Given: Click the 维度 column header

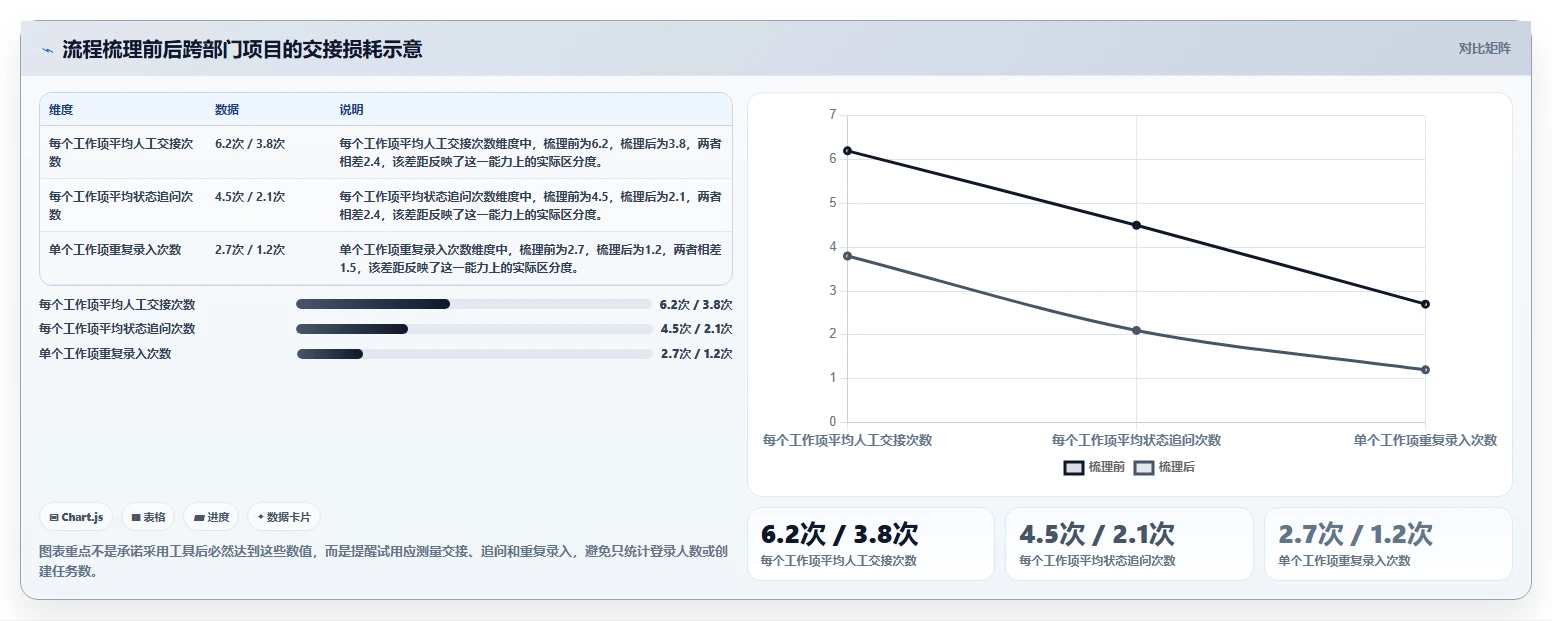Looking at the screenshot, I should [61, 110].
